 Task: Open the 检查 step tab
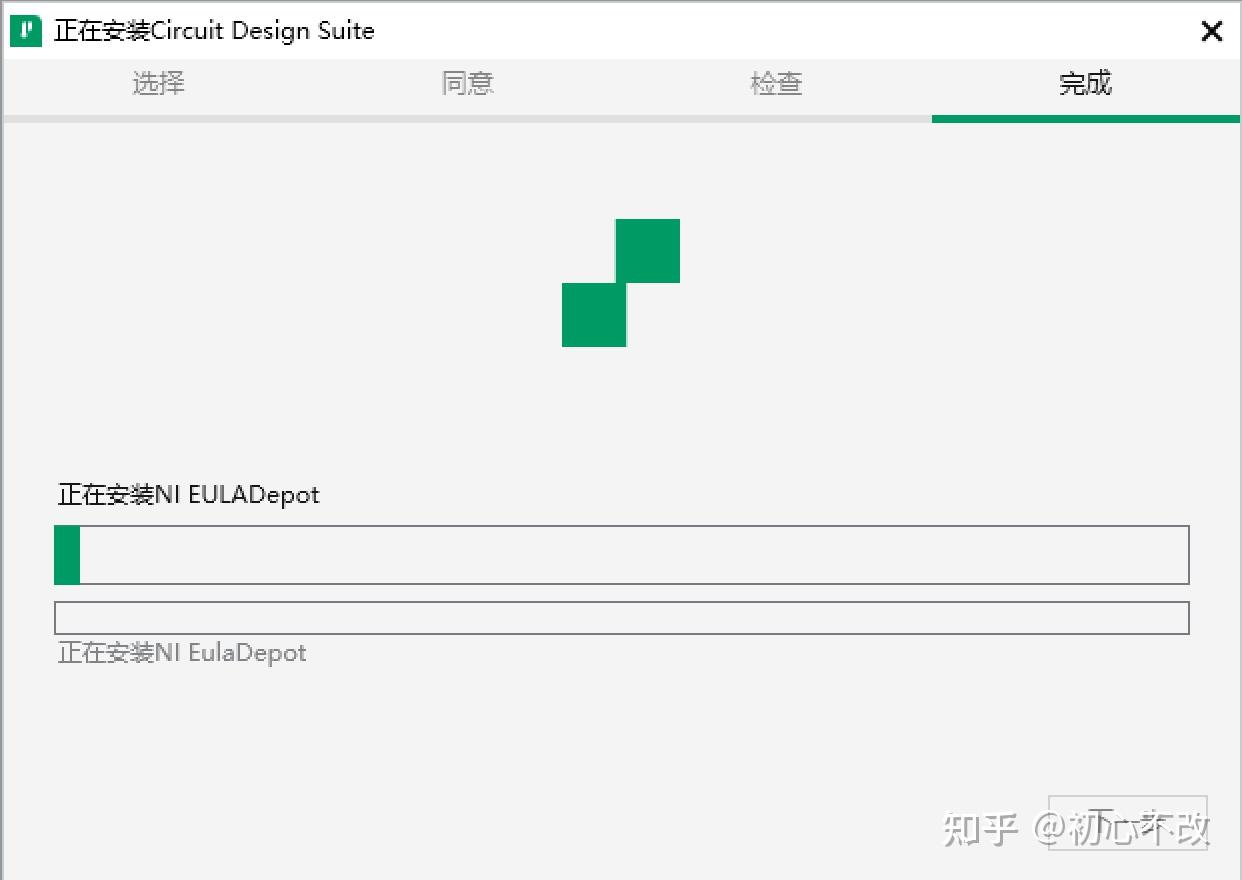tap(775, 84)
